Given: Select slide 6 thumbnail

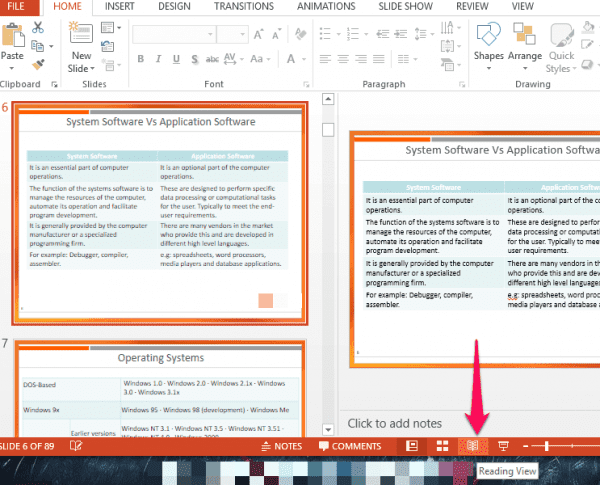Looking at the screenshot, I should 160,213.
